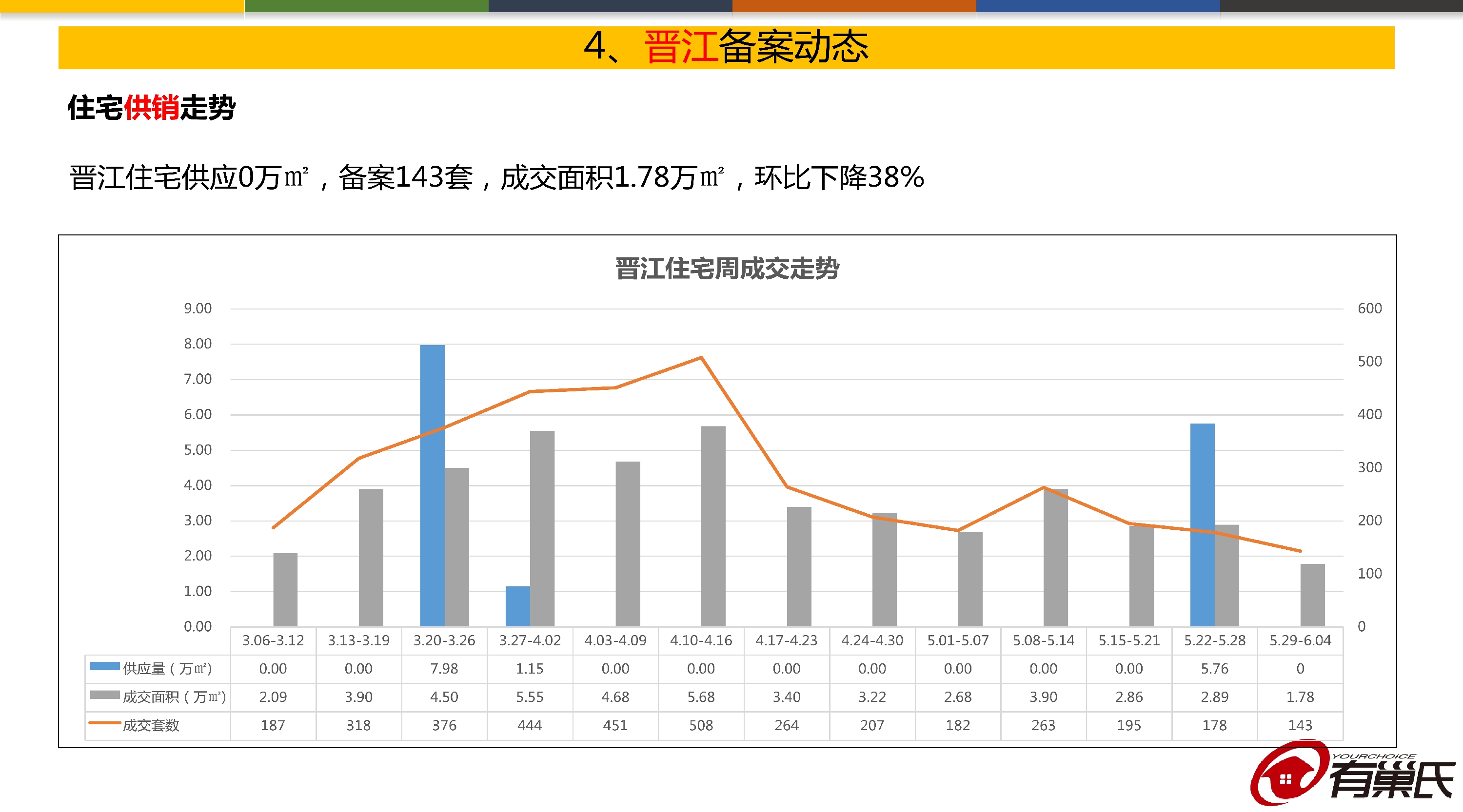Click the summary sentence ending 环比下降38%
This screenshot has width=1463, height=812.
pos(497,177)
